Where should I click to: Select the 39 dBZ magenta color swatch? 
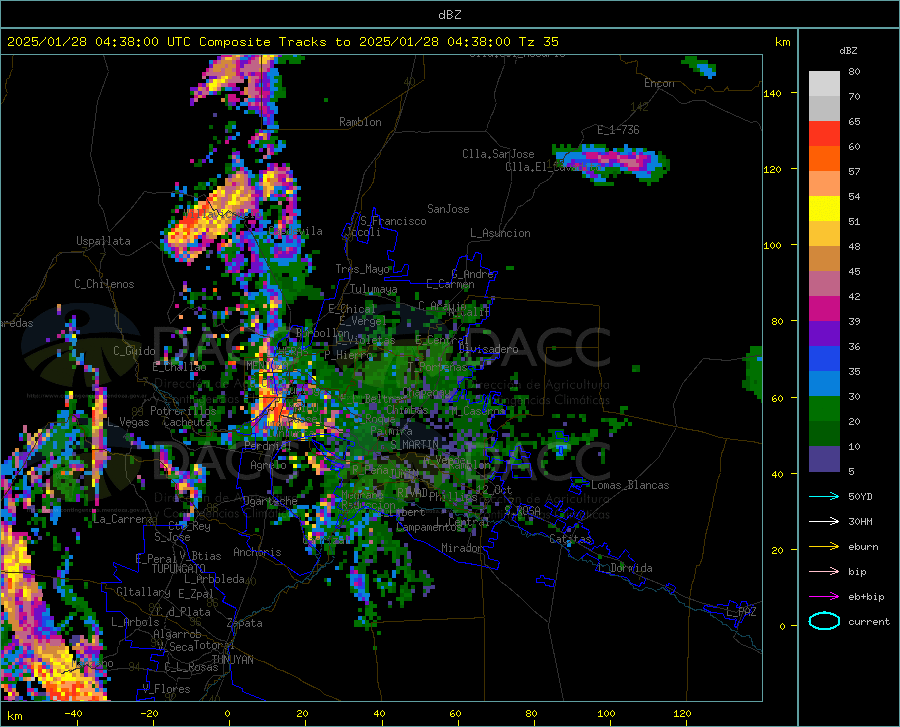click(824, 309)
